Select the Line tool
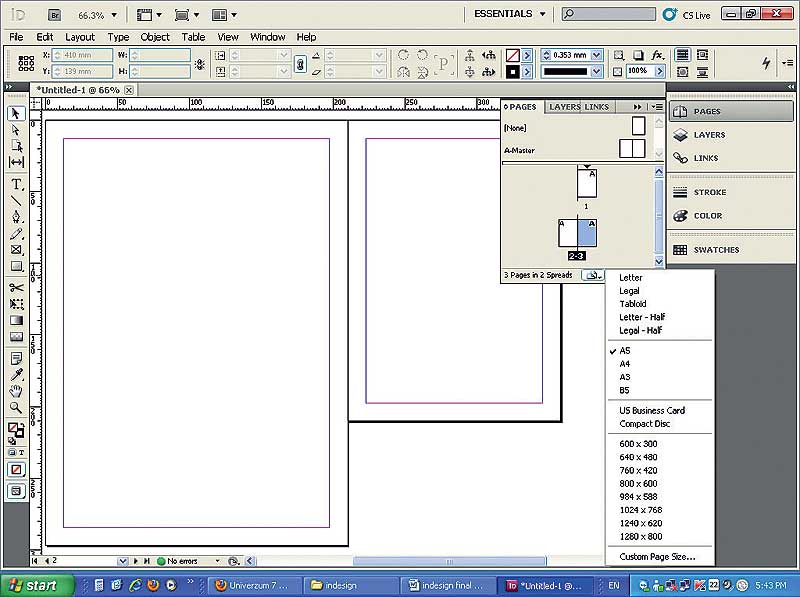 pyautogui.click(x=16, y=201)
